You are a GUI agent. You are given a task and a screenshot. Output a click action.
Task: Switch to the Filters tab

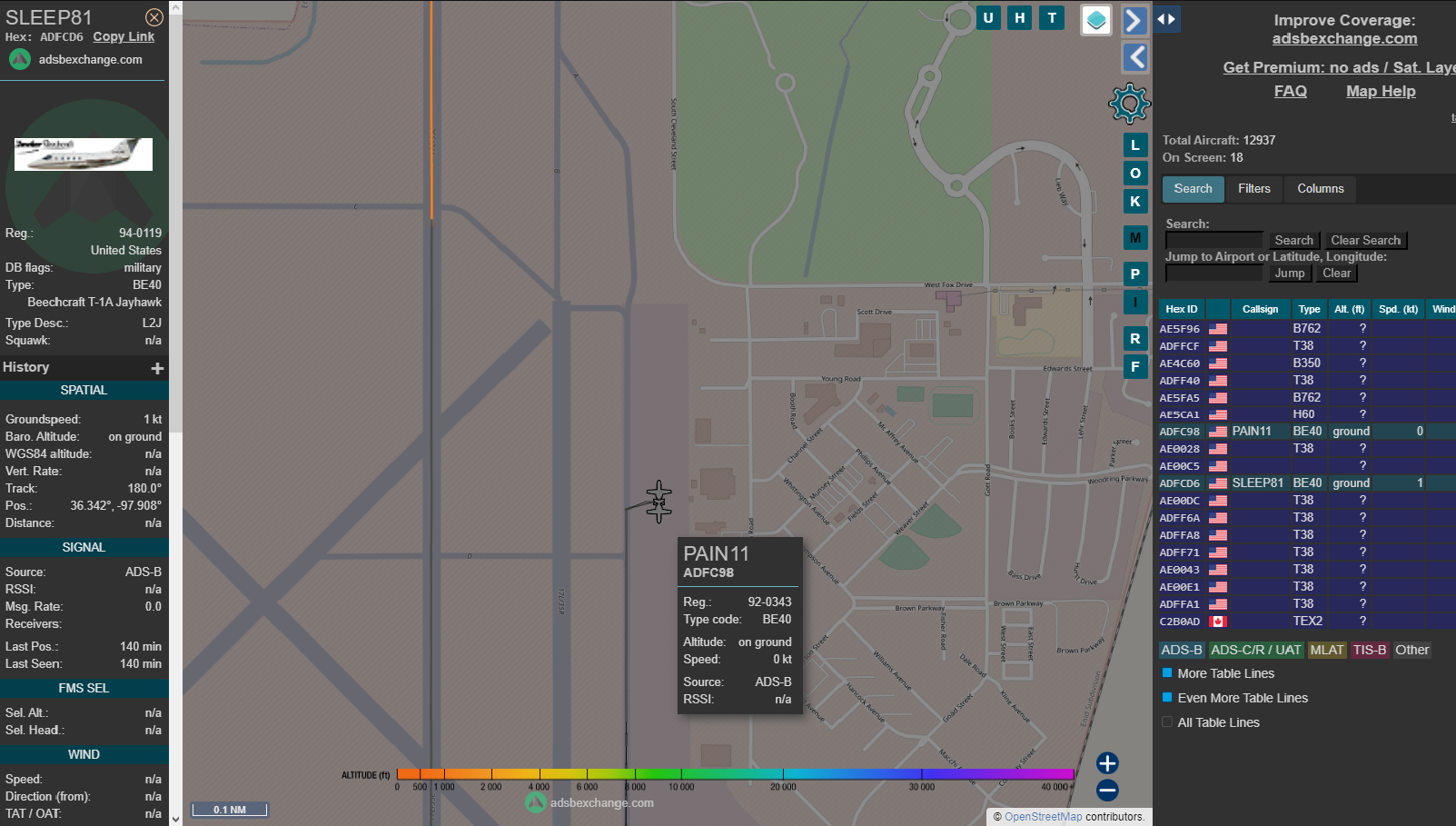[x=1254, y=189]
